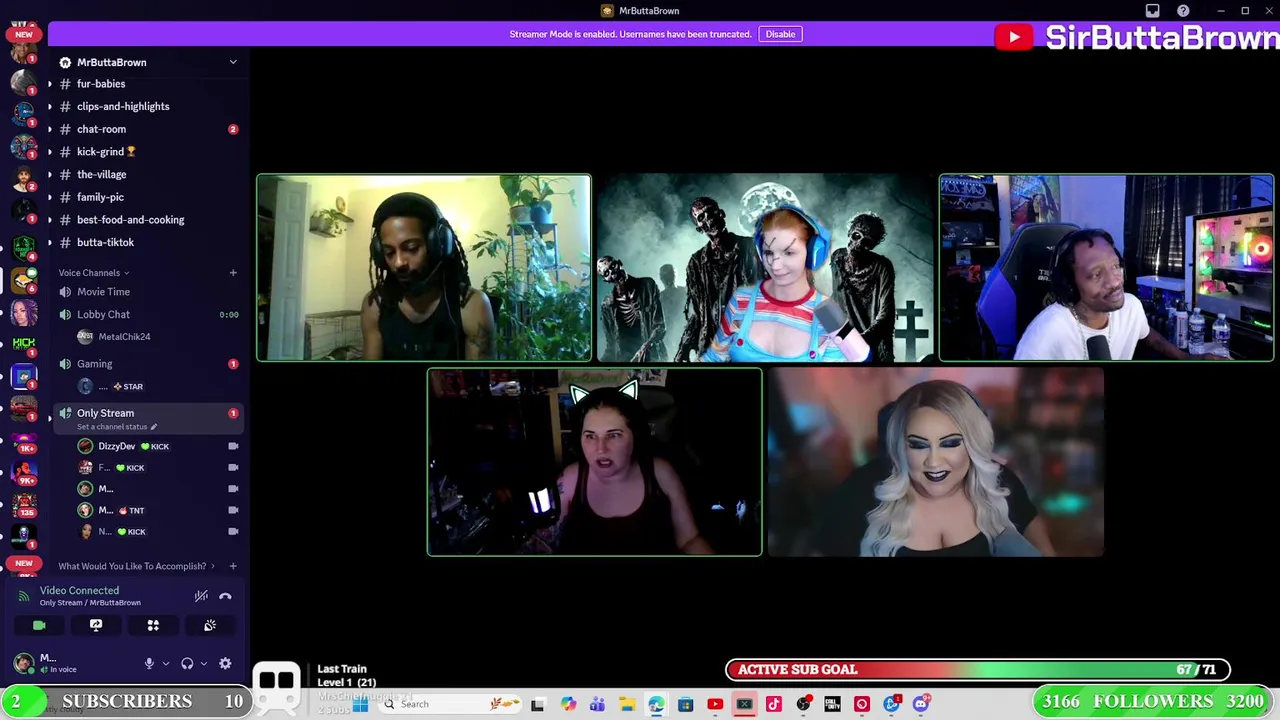Expand arrow beside chat-room channel
Viewport: 1280px width, 720px height.
click(x=50, y=129)
